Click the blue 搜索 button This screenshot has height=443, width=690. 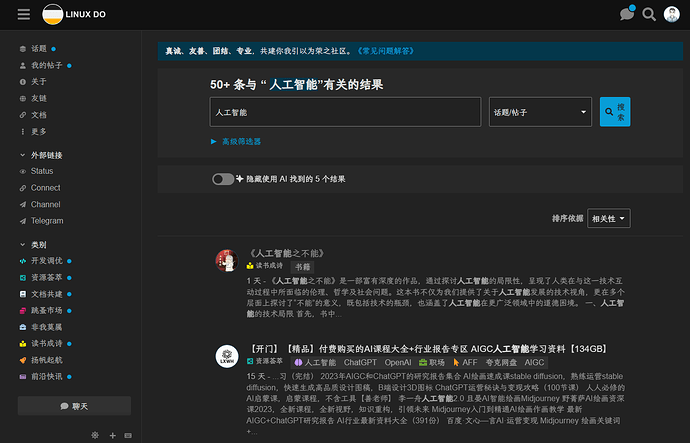[615, 112]
